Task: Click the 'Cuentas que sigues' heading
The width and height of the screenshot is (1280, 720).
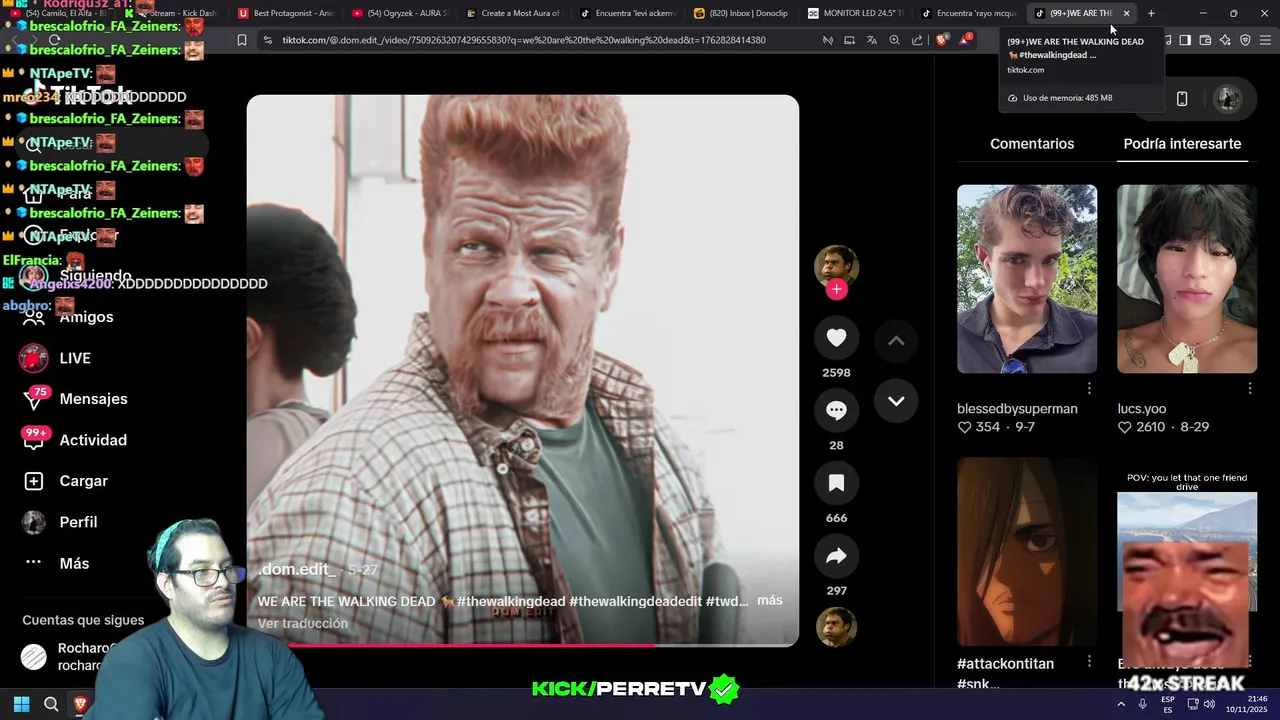Action: pos(83,620)
